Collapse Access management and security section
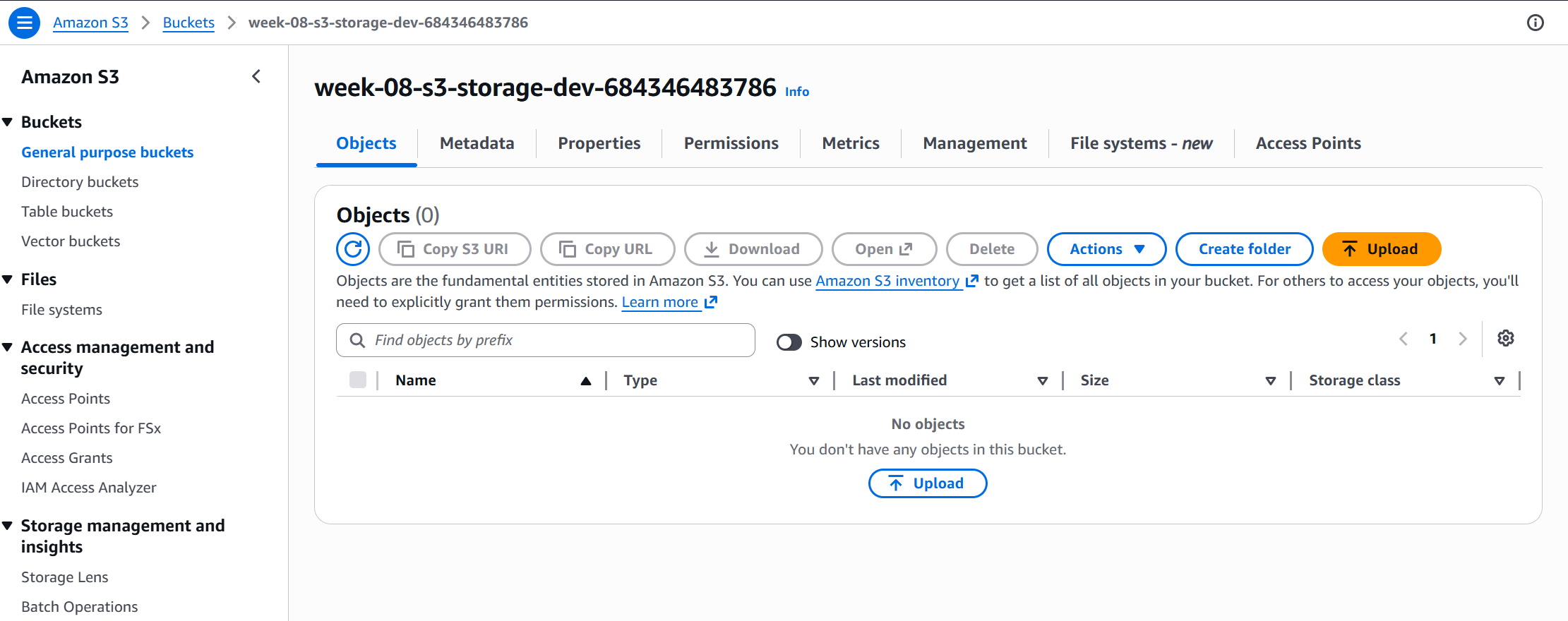Screen dimensions: 1568x621 (x=8, y=347)
